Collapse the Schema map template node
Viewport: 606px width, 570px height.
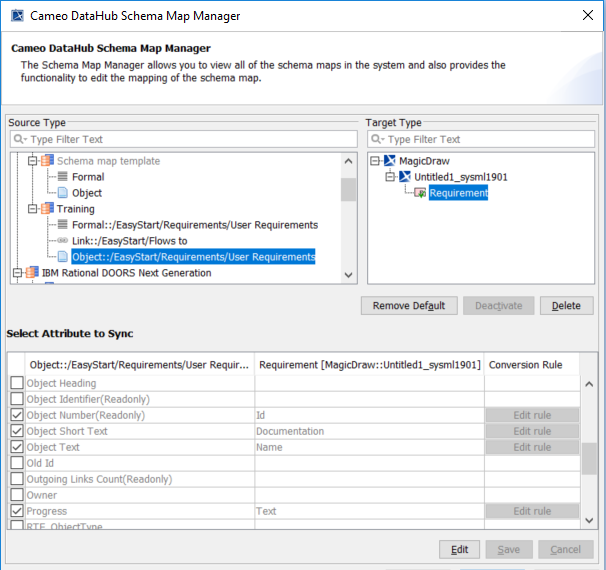click(32, 161)
